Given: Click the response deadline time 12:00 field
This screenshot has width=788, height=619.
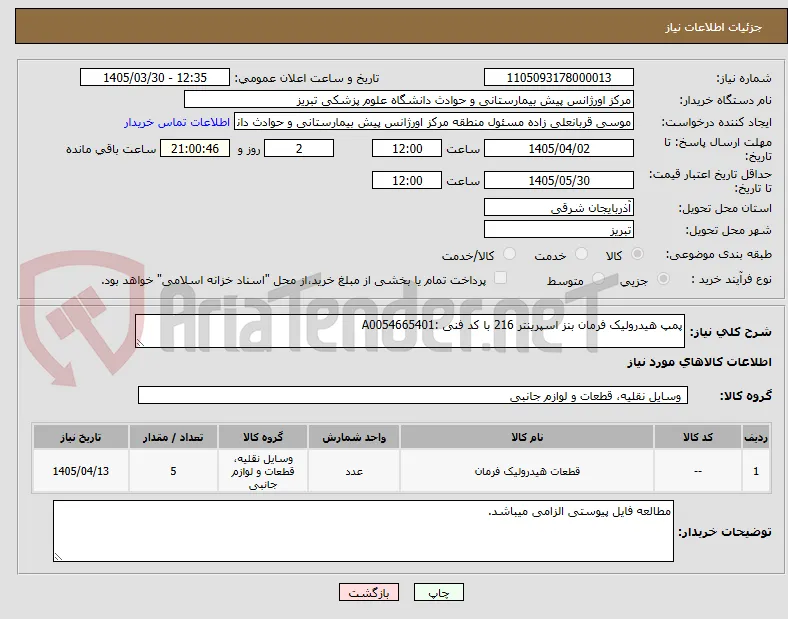Looking at the screenshot, I should pyautogui.click(x=407, y=148).
